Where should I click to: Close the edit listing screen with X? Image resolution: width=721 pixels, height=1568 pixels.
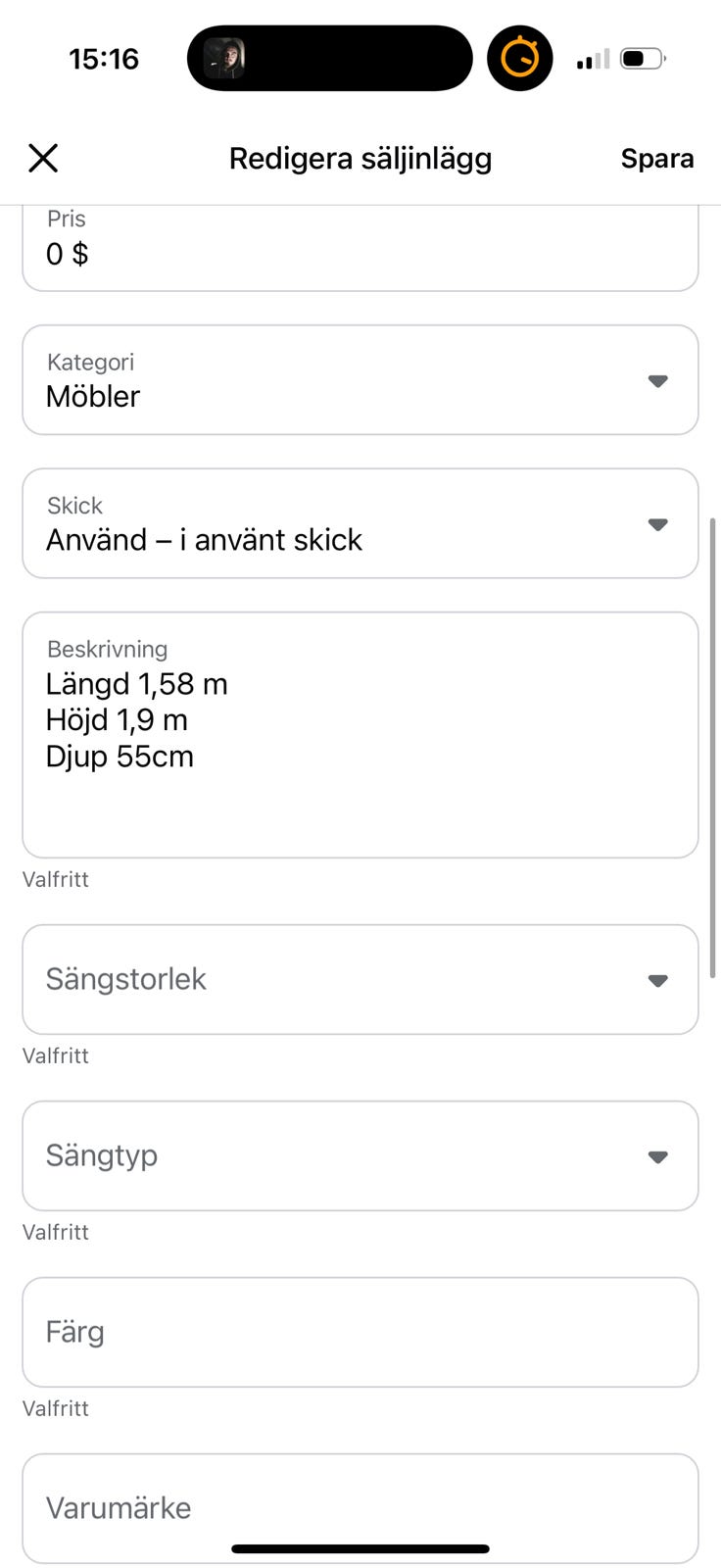[x=43, y=158]
